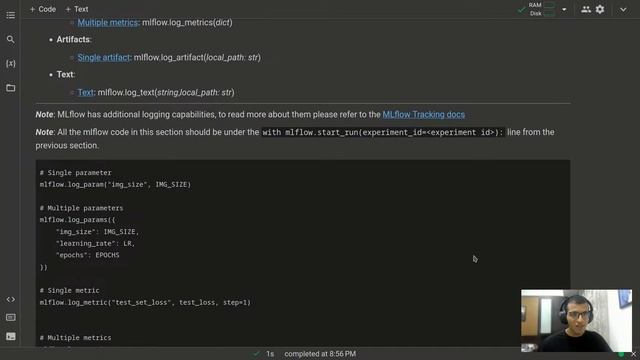The width and height of the screenshot is (640, 360).
Task: Open the MLflow Tracking docs link
Action: click(x=424, y=115)
